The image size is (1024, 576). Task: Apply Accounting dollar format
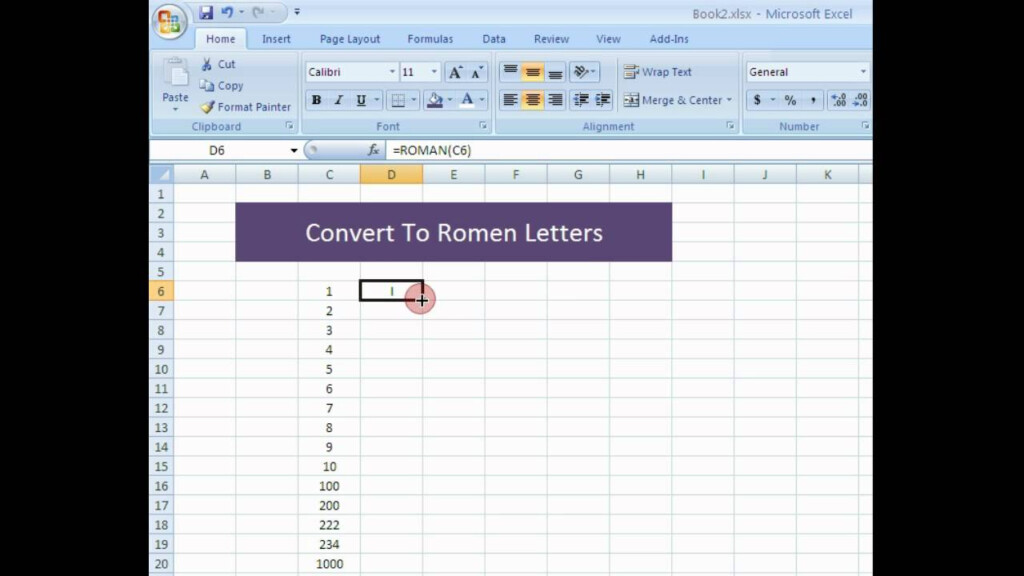pyautogui.click(x=757, y=100)
